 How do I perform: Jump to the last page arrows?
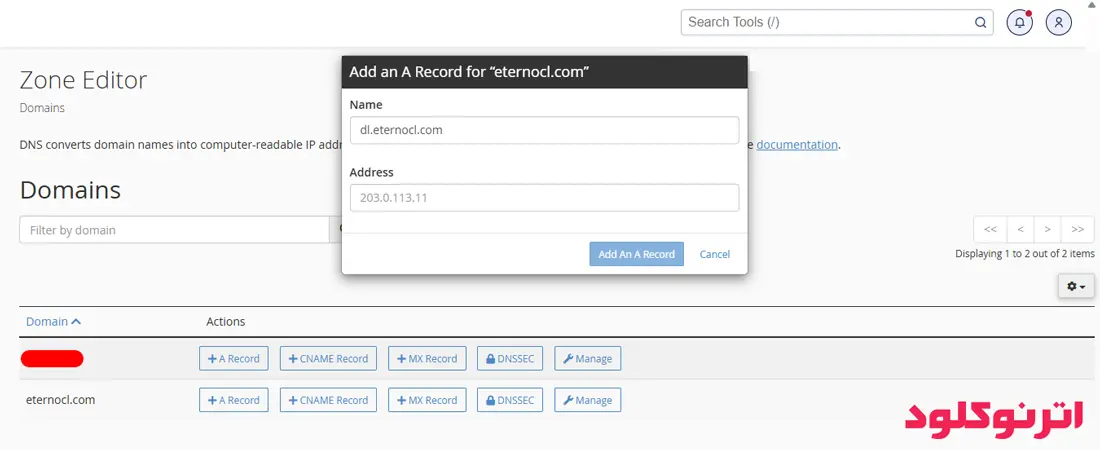(x=1078, y=230)
